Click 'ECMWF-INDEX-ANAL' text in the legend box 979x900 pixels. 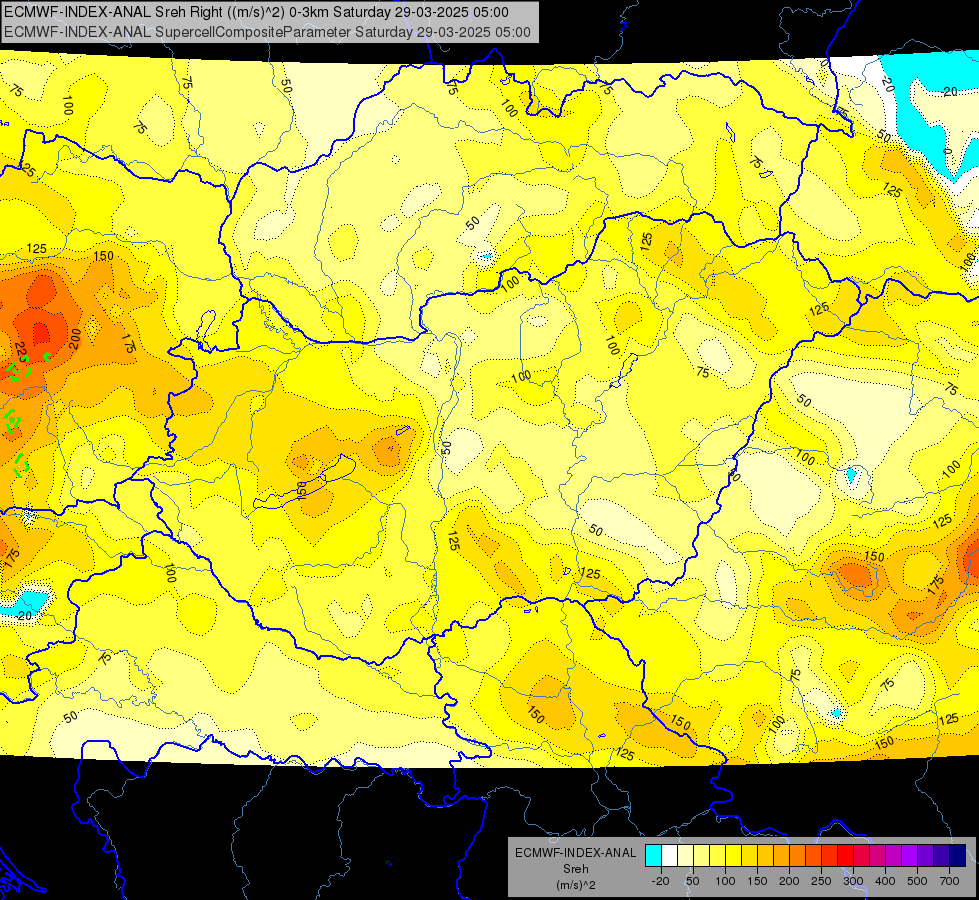point(575,853)
